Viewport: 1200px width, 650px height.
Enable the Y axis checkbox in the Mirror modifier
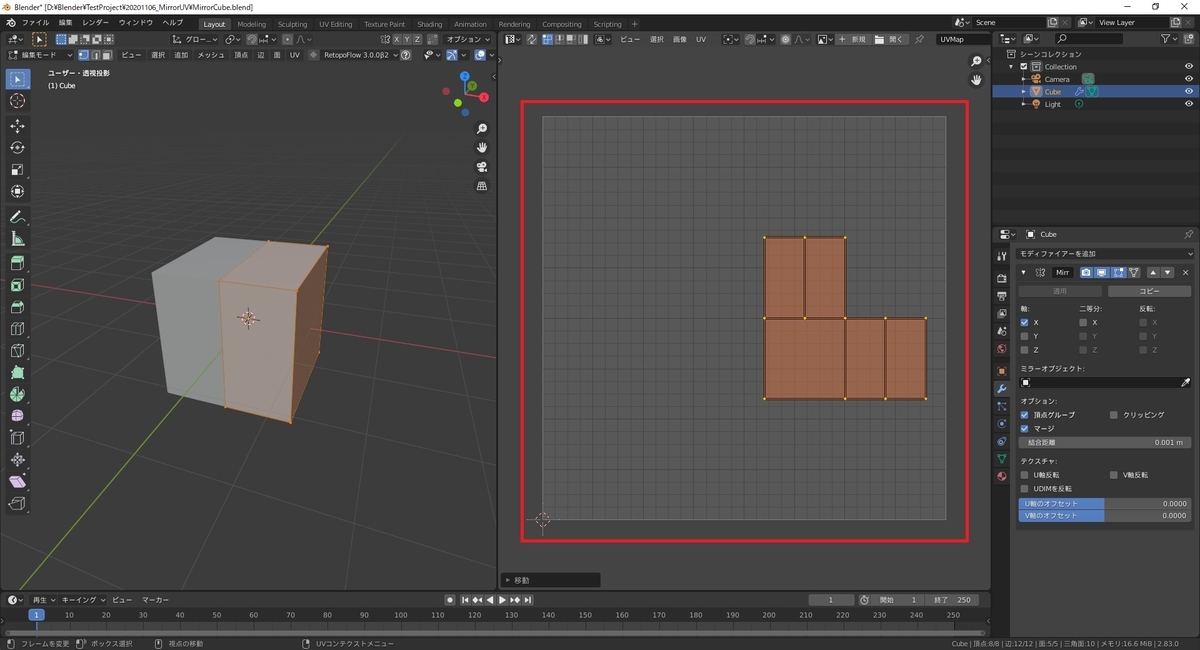(1024, 336)
